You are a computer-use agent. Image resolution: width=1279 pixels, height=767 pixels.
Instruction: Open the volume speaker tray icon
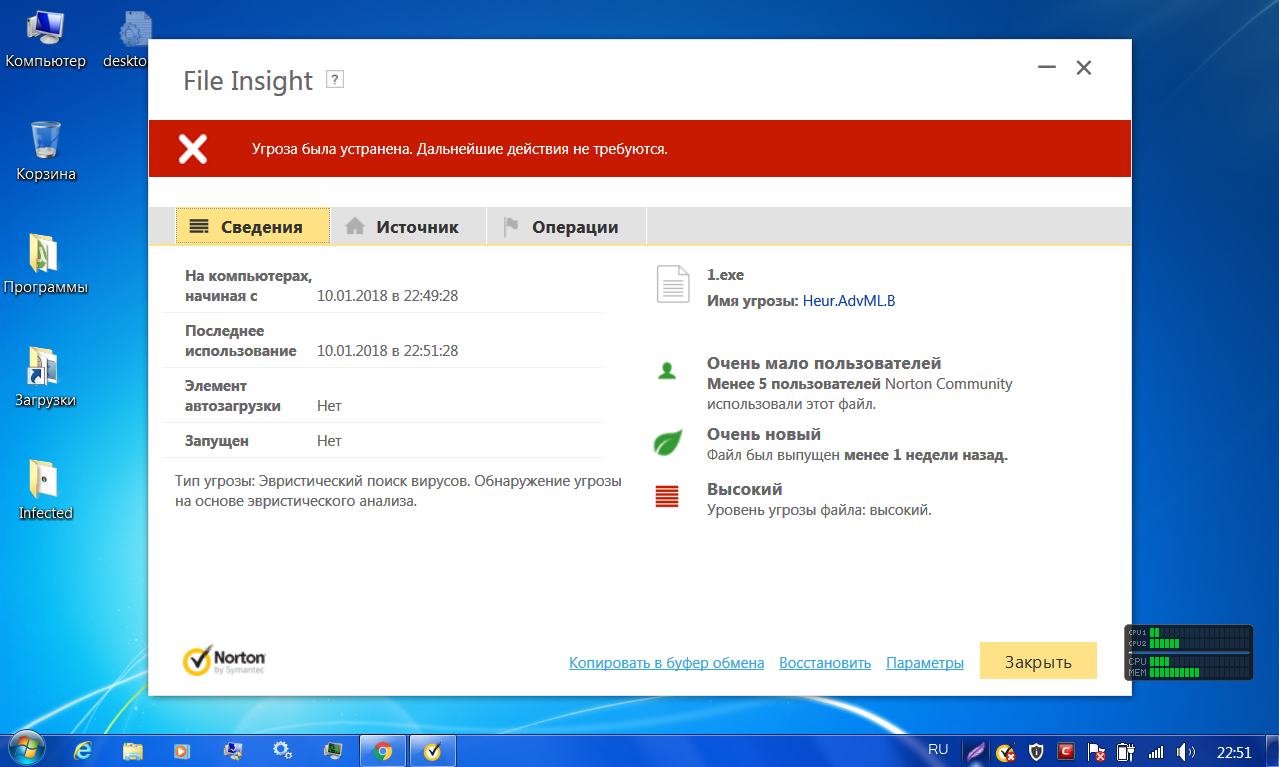1186,751
